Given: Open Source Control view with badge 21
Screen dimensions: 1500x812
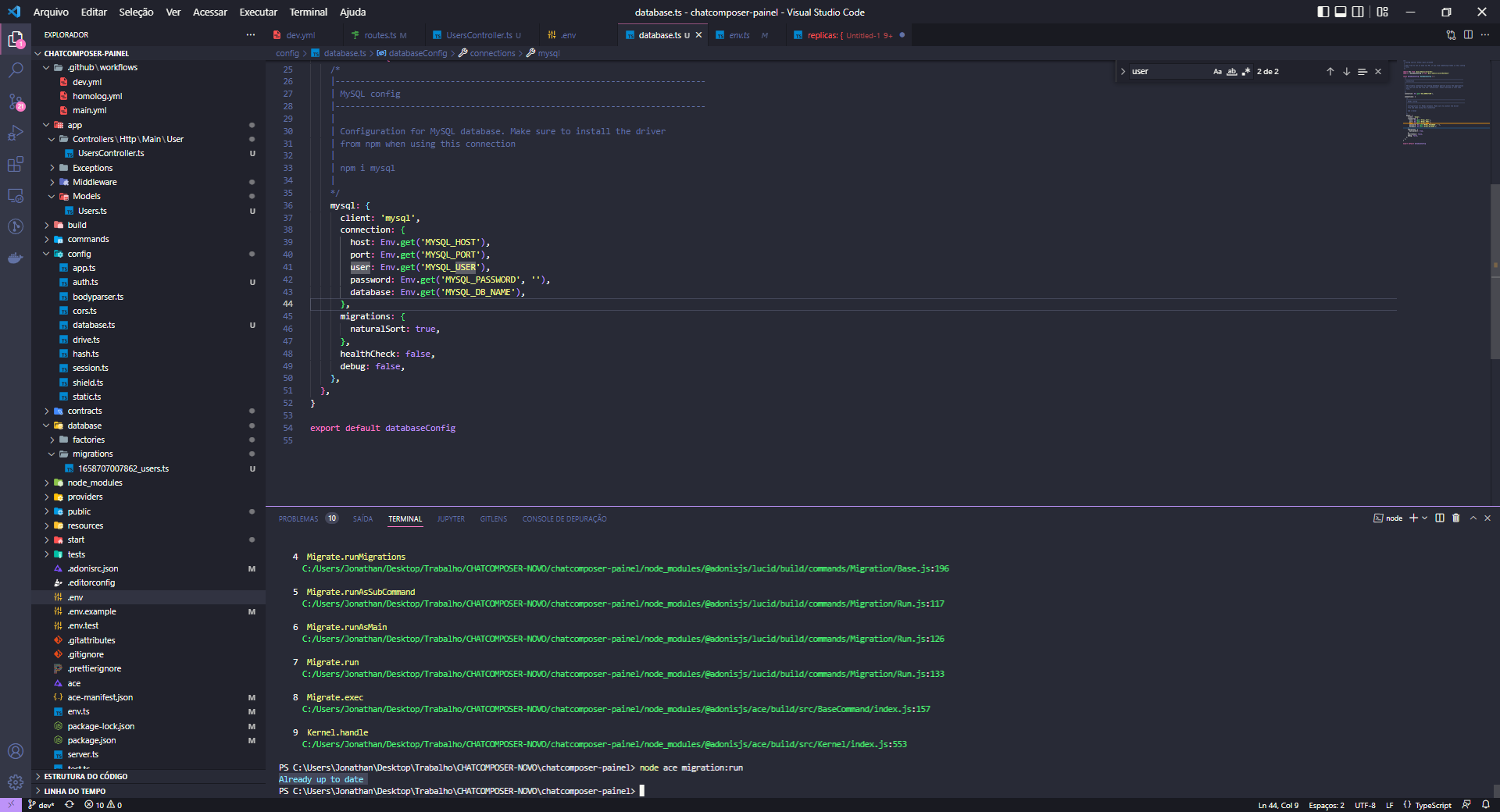Looking at the screenshot, I should pos(16,101).
